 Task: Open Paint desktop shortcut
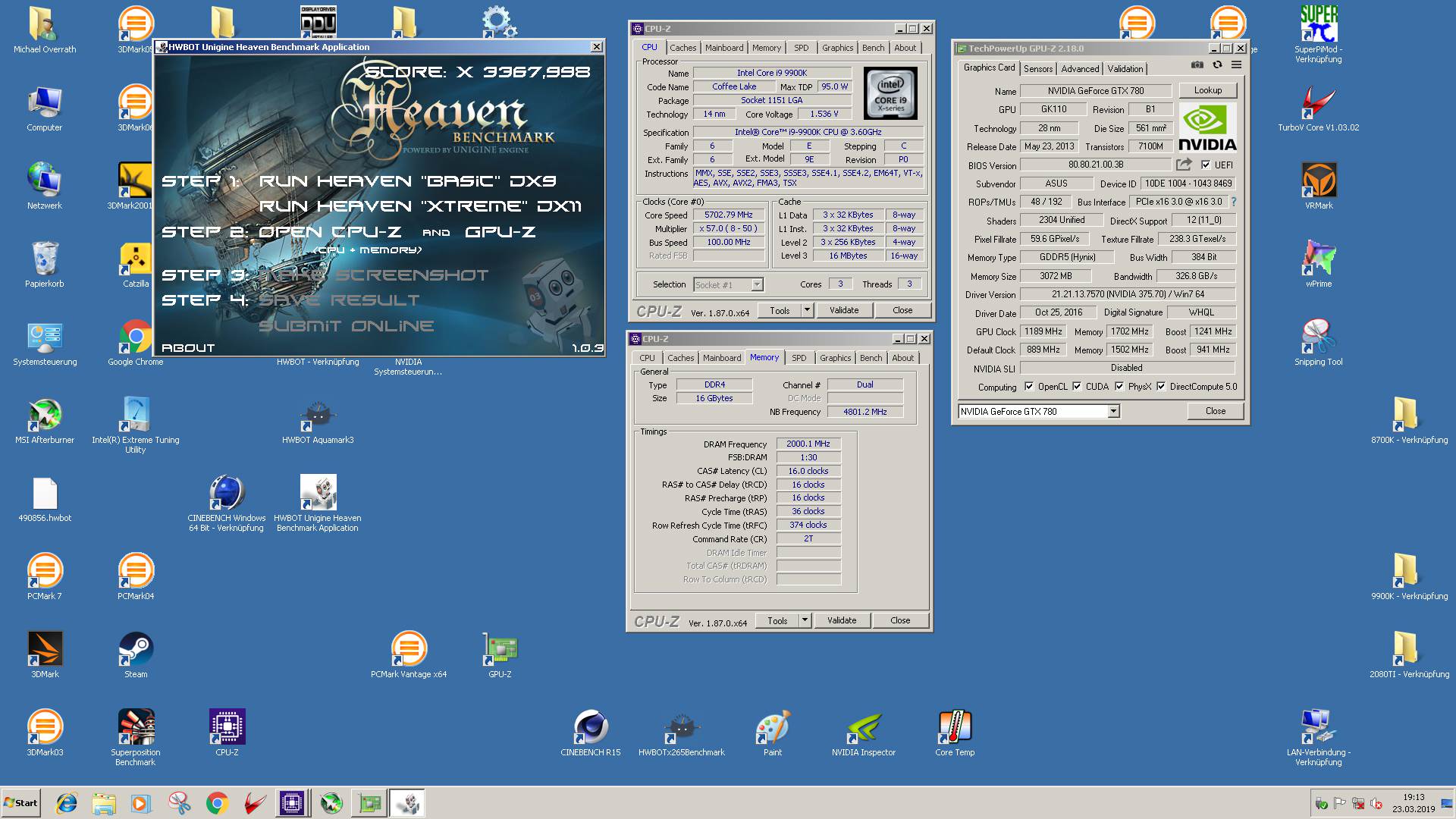coord(773,733)
